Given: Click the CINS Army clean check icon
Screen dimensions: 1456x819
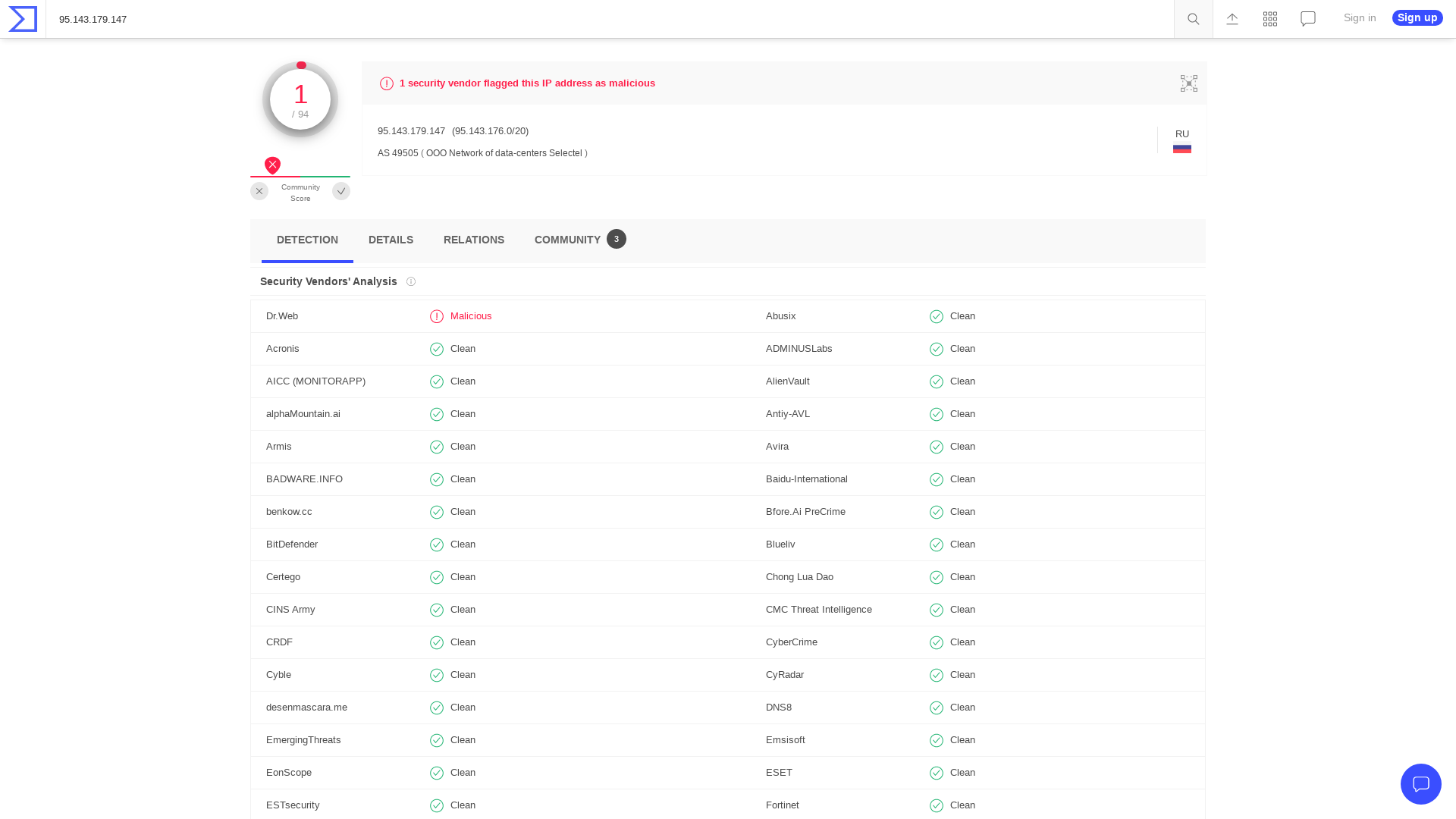Looking at the screenshot, I should pos(437,610).
